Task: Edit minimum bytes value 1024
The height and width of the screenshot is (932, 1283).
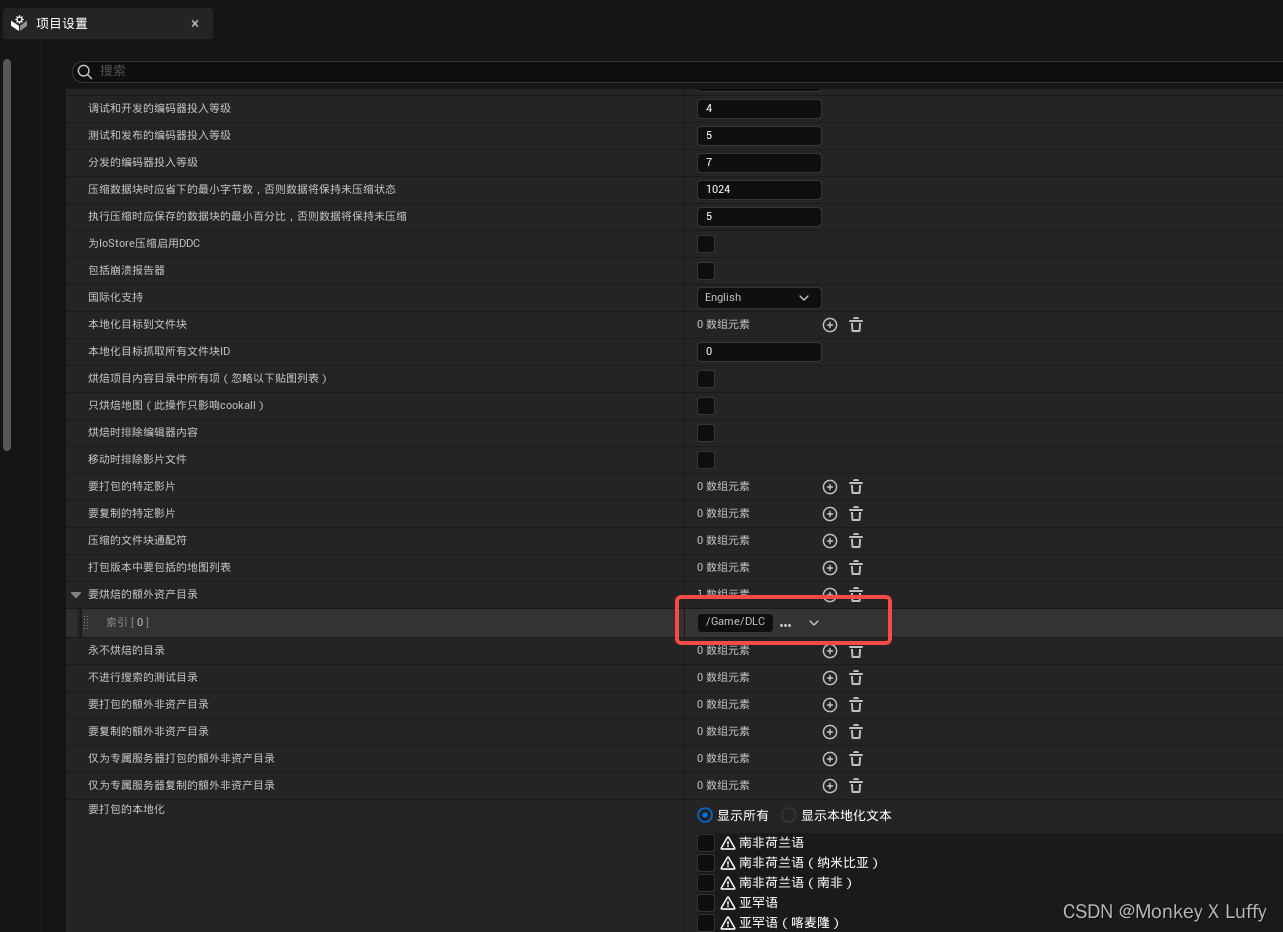Action: (759, 189)
